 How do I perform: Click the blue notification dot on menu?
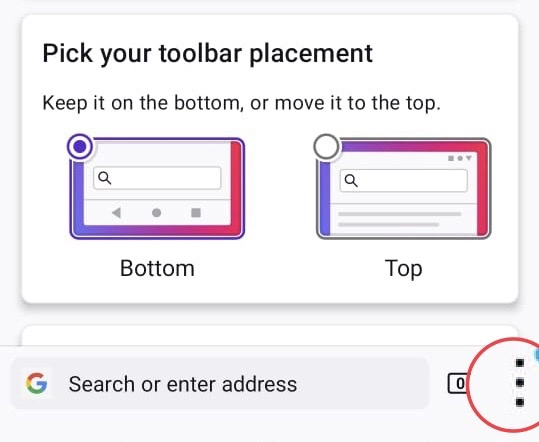(x=536, y=355)
